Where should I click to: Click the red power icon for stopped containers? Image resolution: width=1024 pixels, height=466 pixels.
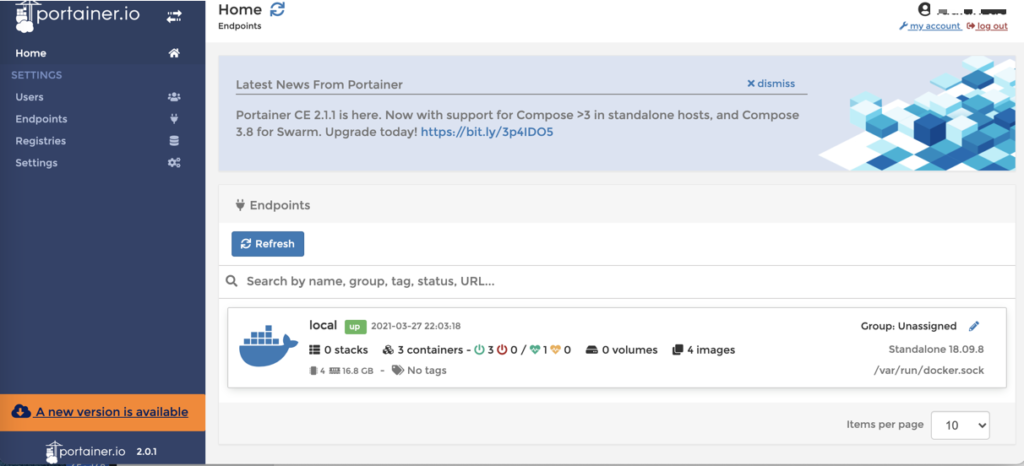tap(502, 350)
